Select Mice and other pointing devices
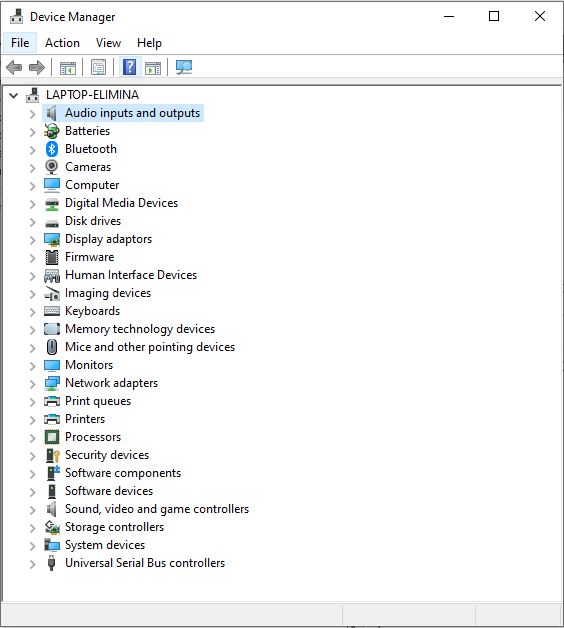The image size is (564, 628). click(150, 347)
